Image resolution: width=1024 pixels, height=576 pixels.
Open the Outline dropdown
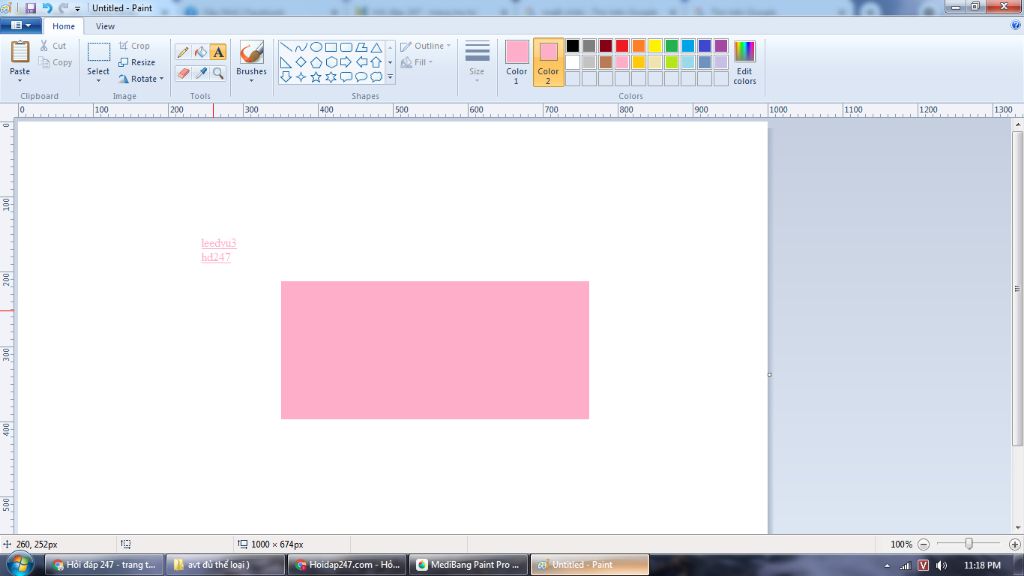(425, 46)
